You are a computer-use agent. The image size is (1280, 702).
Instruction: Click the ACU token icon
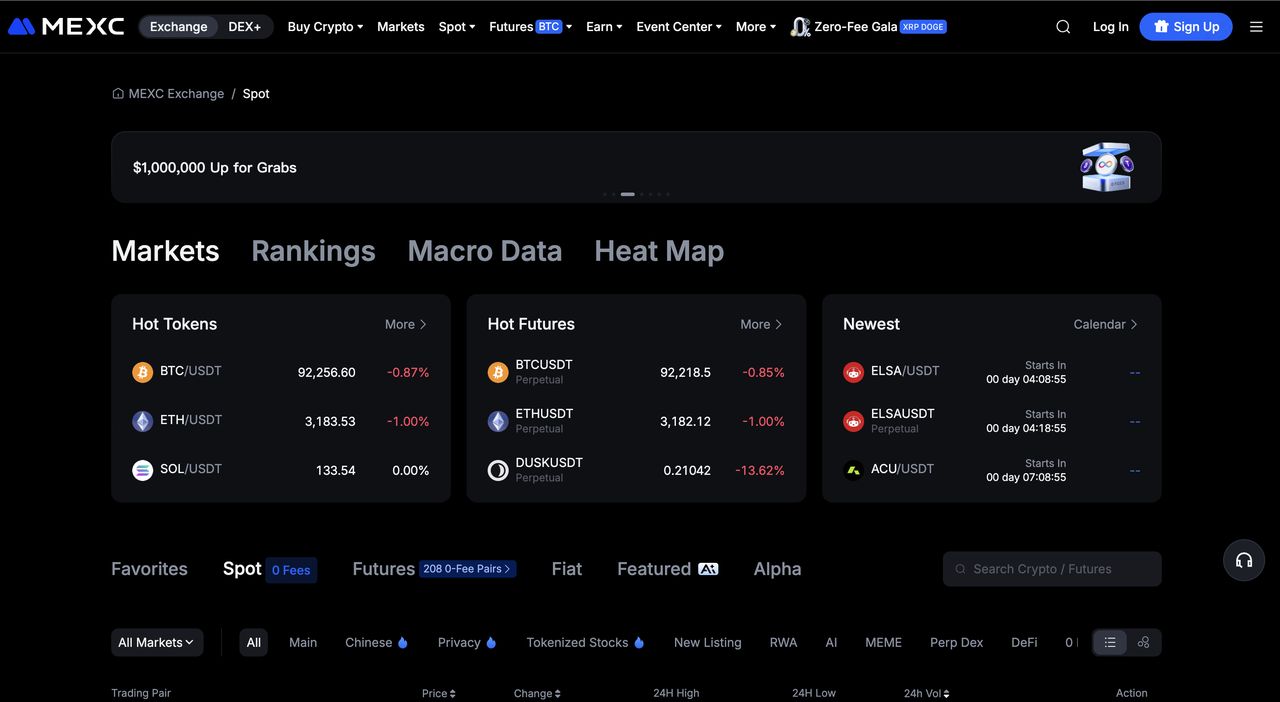[853, 470]
